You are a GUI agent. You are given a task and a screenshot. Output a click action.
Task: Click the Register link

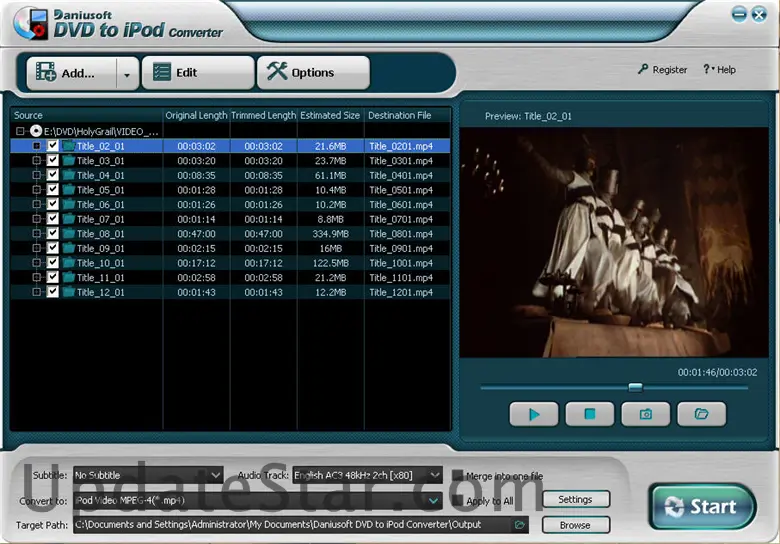point(663,70)
